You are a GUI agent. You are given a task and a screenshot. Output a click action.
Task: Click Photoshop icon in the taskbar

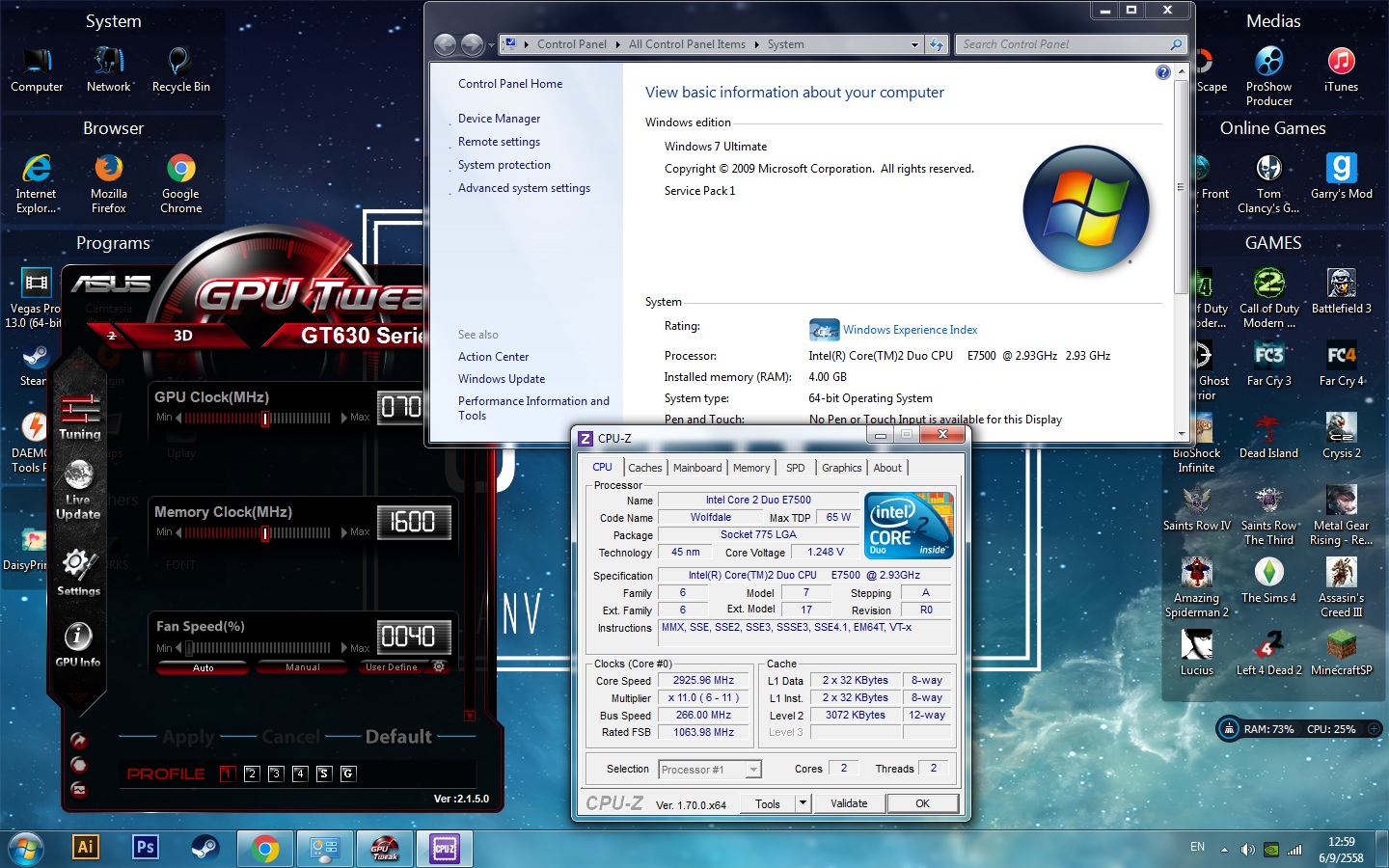pyautogui.click(x=145, y=848)
